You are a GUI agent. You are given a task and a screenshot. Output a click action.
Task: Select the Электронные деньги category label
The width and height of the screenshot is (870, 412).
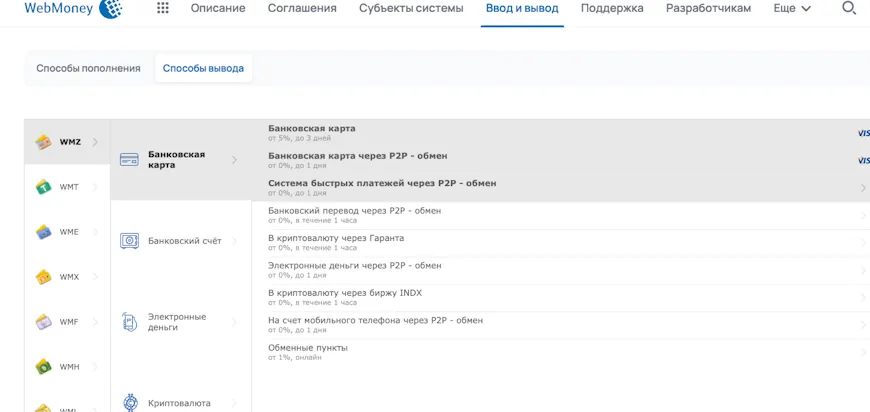point(177,322)
